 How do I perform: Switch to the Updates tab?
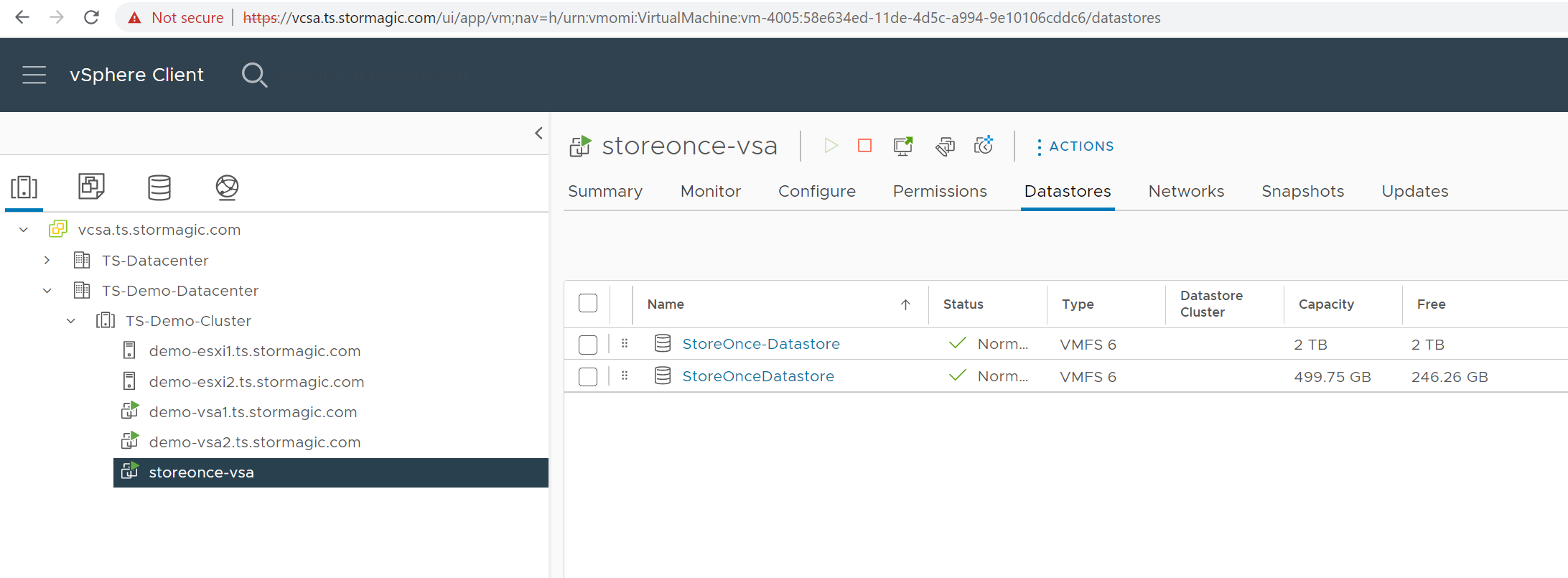pos(1415,191)
